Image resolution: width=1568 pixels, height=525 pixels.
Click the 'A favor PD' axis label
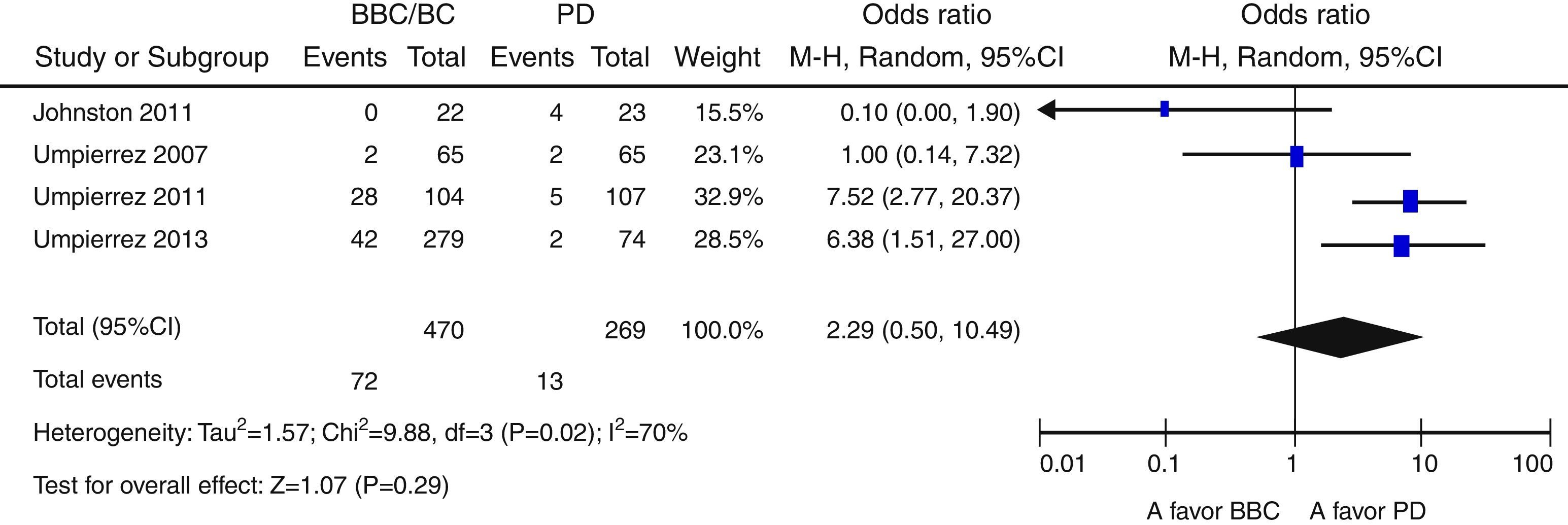(x=1367, y=511)
